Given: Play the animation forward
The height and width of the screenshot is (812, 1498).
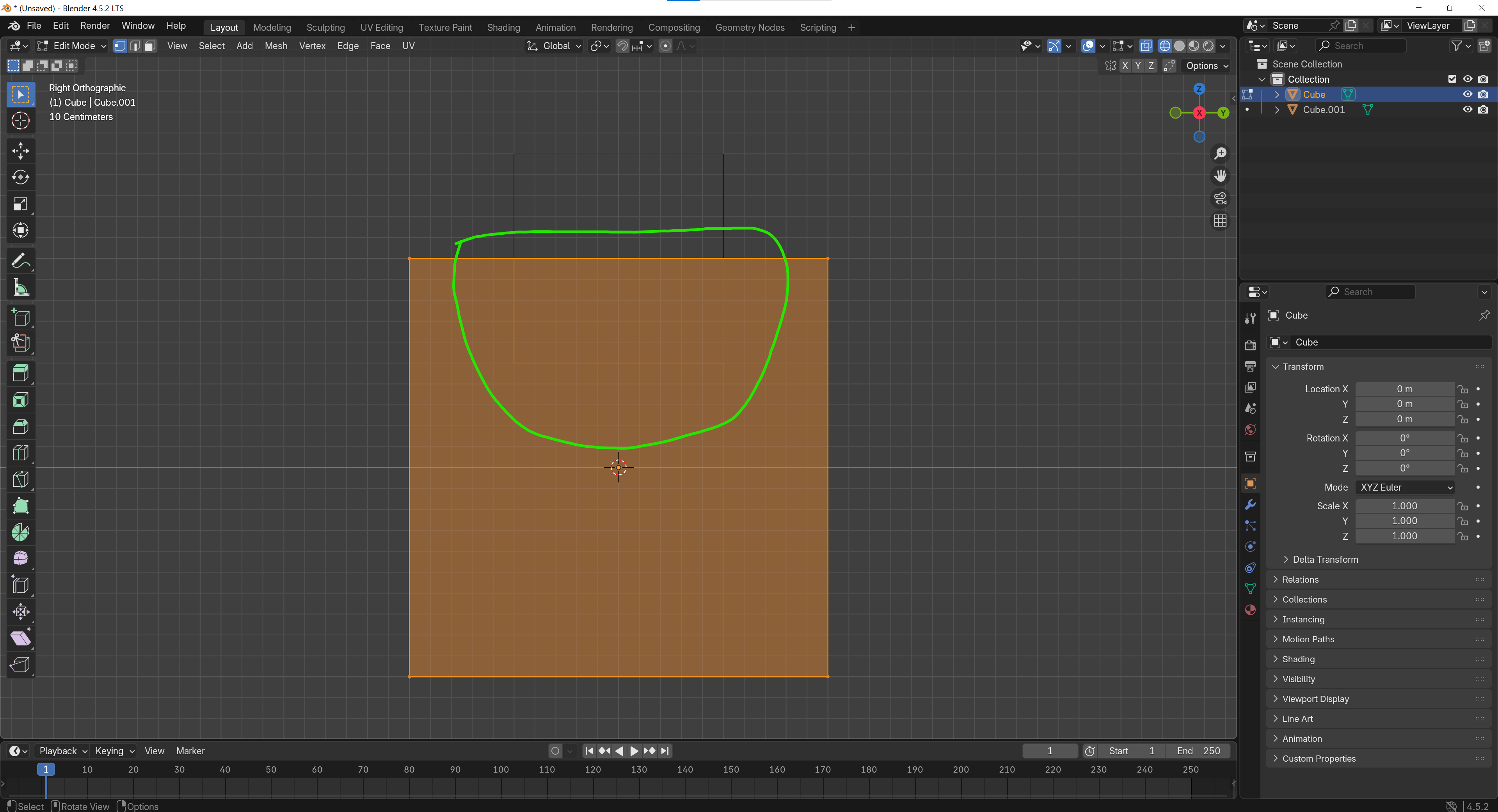Looking at the screenshot, I should click(x=634, y=751).
